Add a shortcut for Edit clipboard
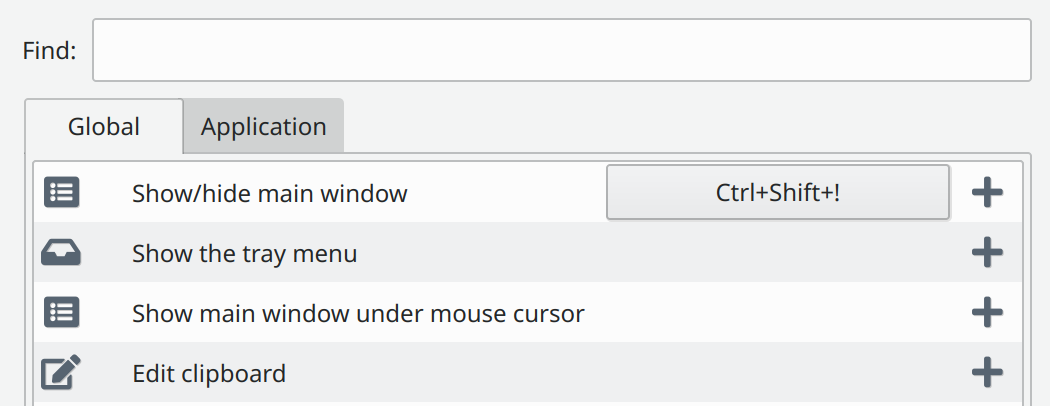This screenshot has width=1050, height=406. coord(987,373)
